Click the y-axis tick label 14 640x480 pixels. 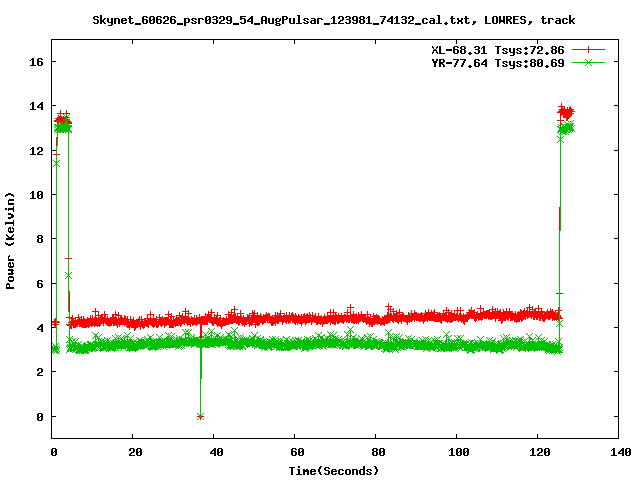click(36, 106)
